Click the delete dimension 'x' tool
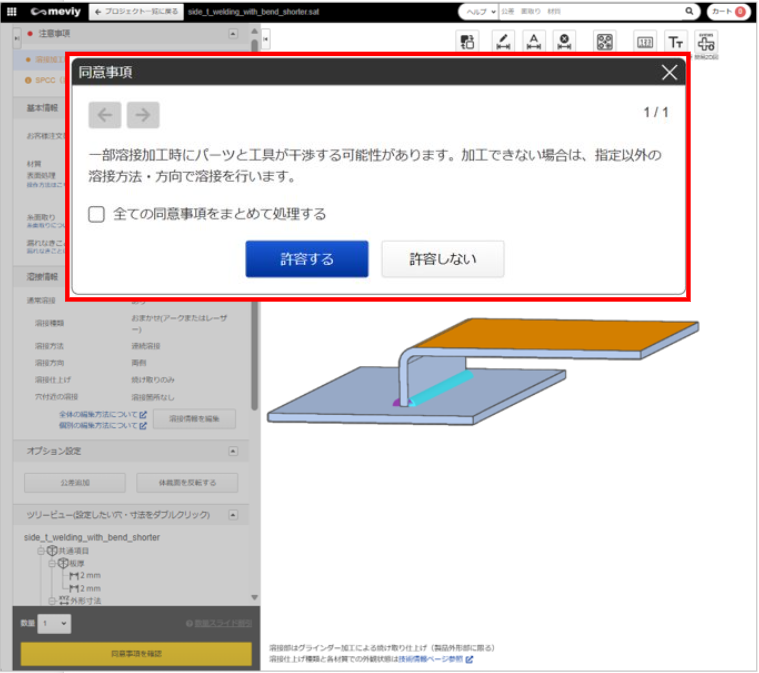The width and height of the screenshot is (759, 673). (x=565, y=42)
